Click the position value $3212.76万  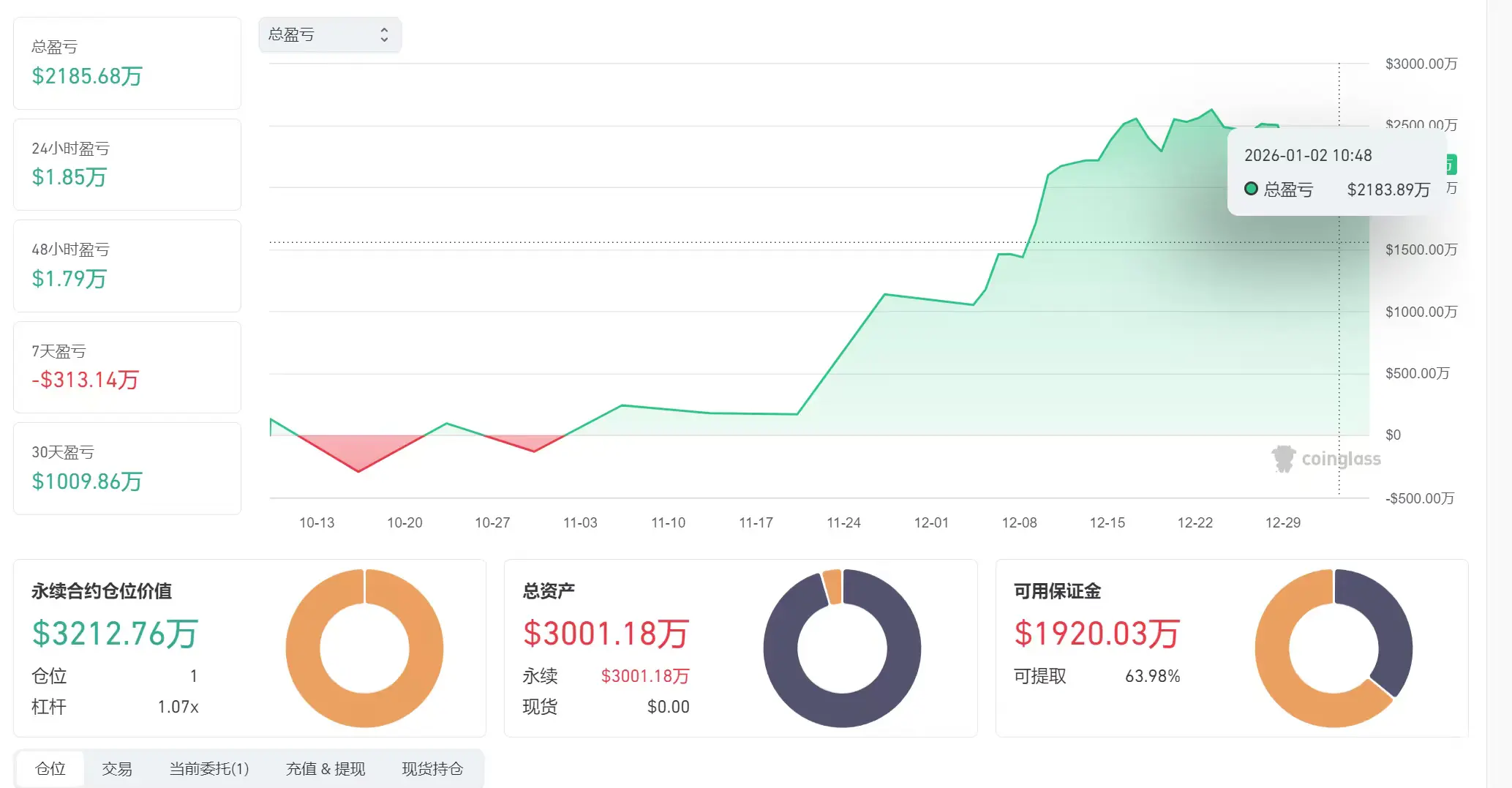[x=115, y=634]
